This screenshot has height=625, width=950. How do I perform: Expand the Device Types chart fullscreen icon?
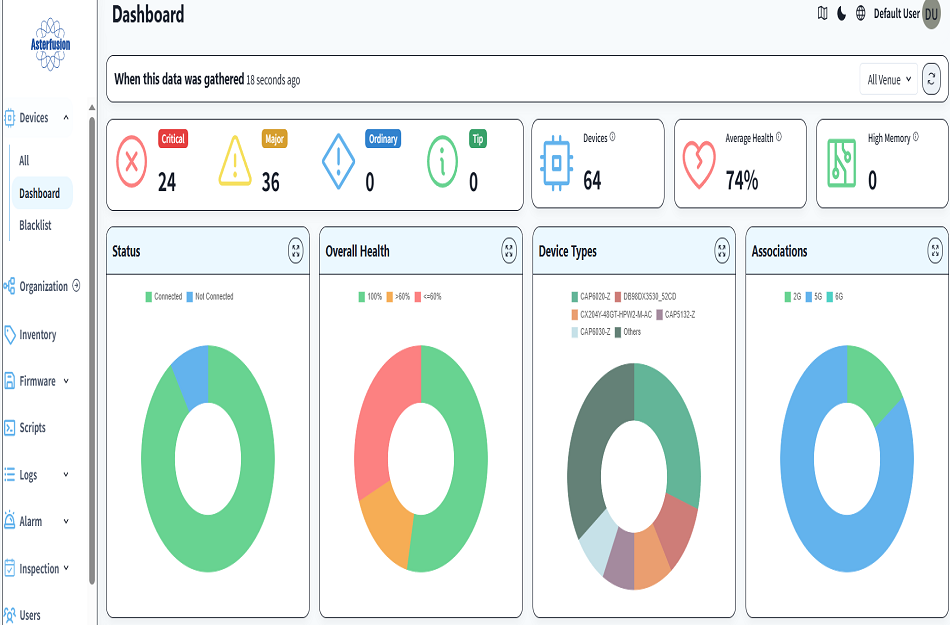[722, 251]
